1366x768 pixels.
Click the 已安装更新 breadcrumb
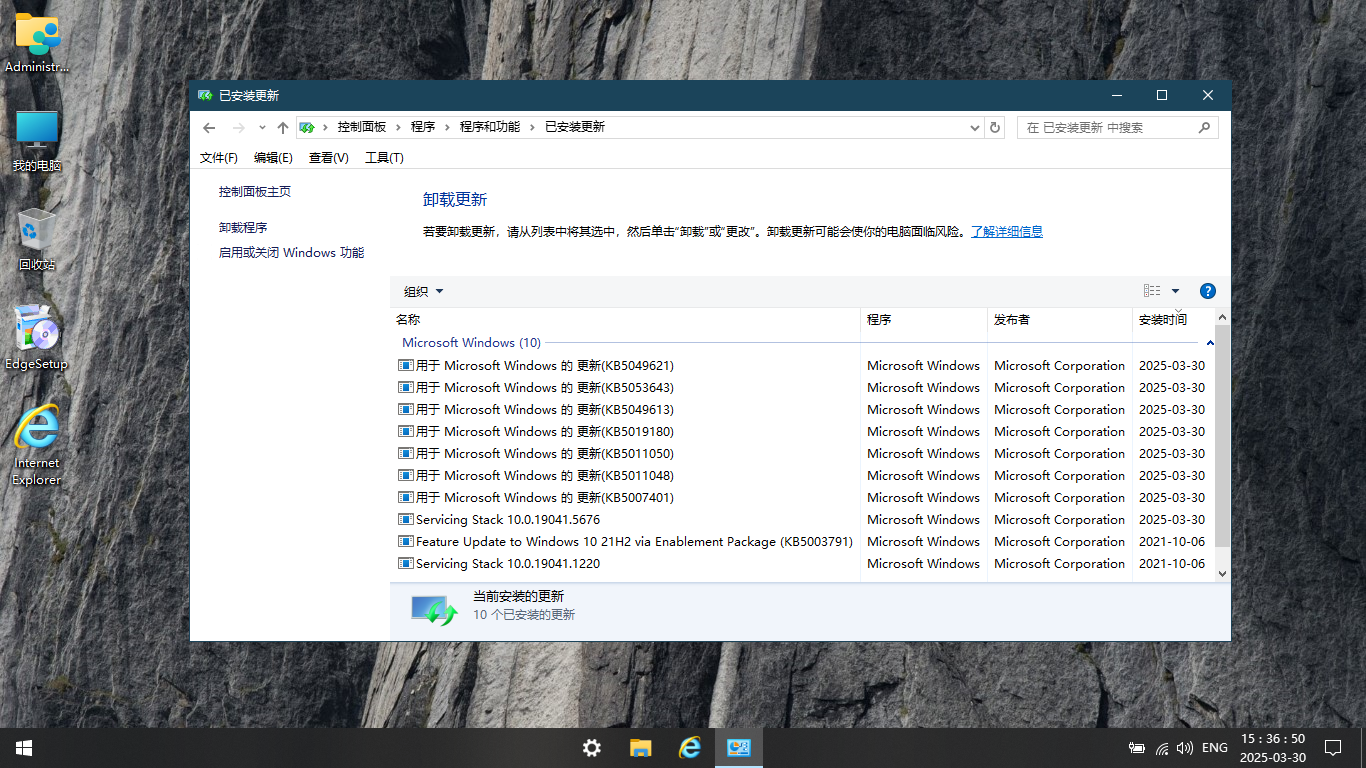(575, 127)
